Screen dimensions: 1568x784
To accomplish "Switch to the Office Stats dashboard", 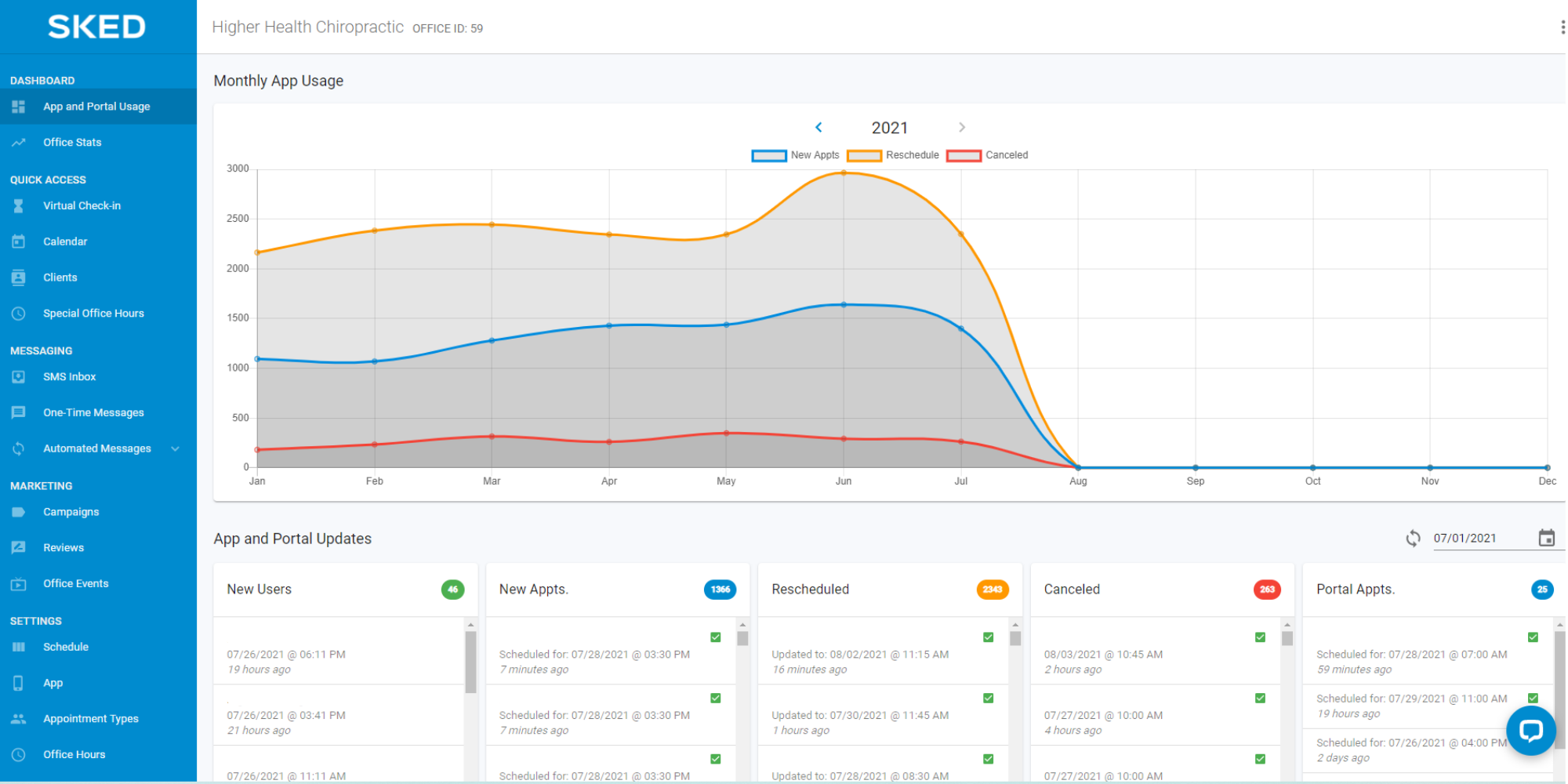I will tap(72, 142).
